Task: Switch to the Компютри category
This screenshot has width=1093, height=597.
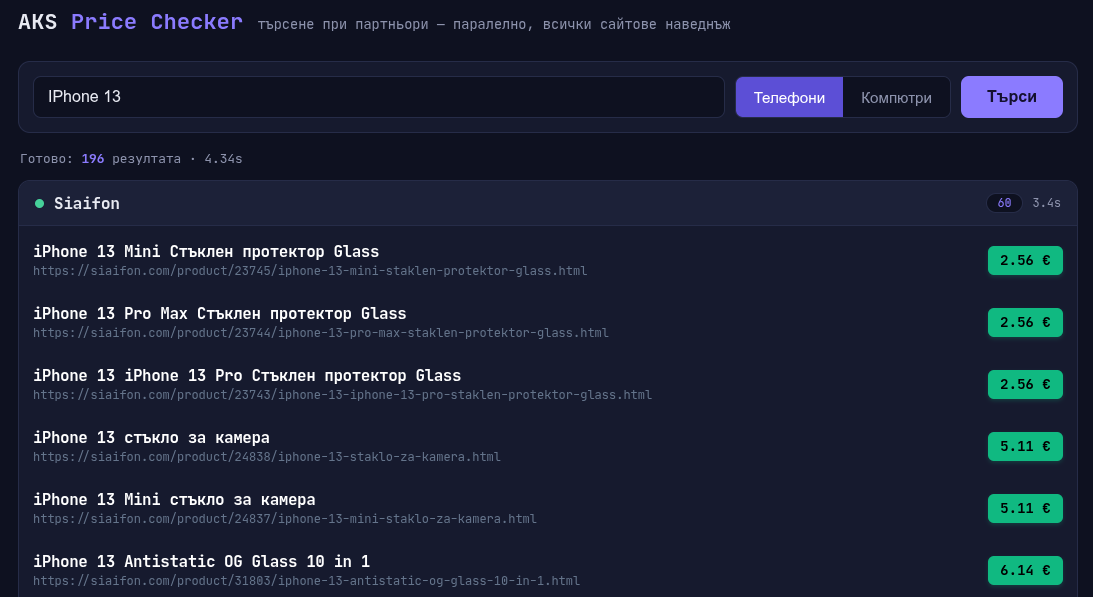Action: point(896,98)
